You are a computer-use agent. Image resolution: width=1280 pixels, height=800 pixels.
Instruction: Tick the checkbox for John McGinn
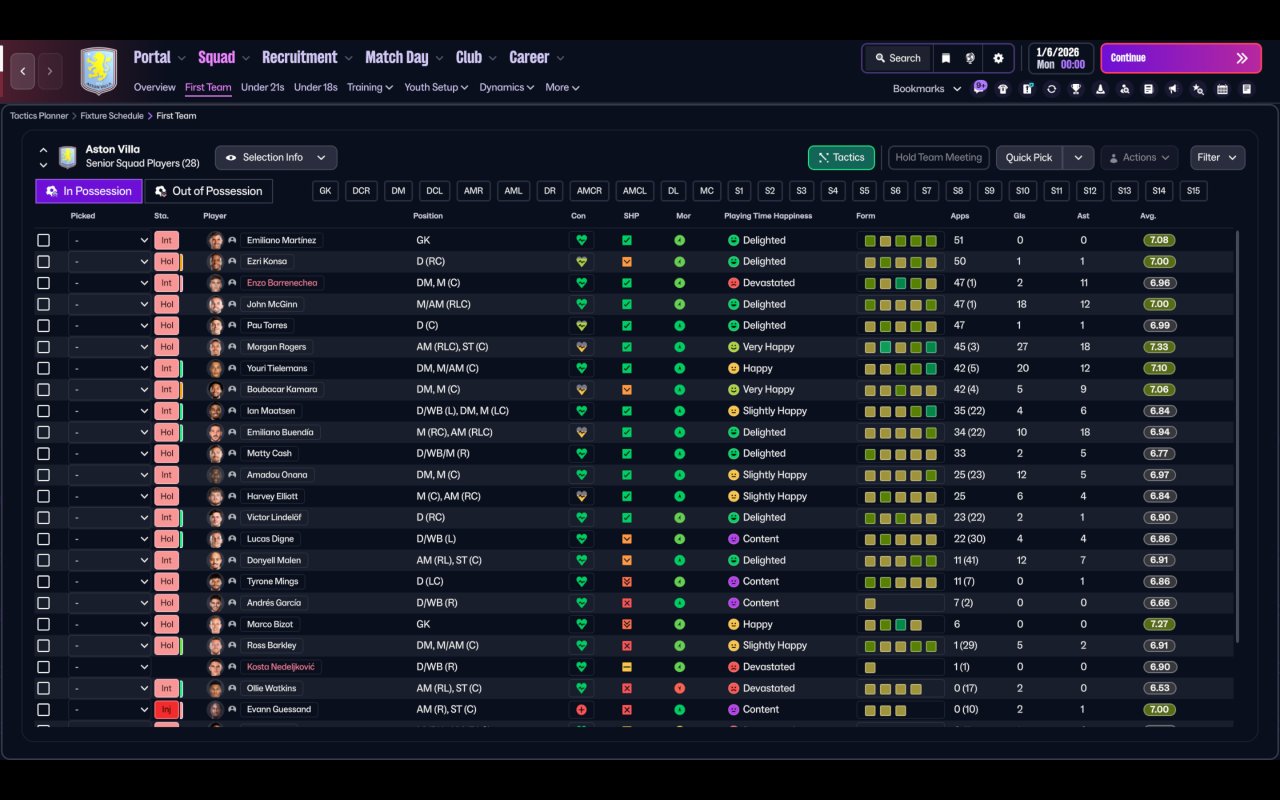tap(43, 304)
